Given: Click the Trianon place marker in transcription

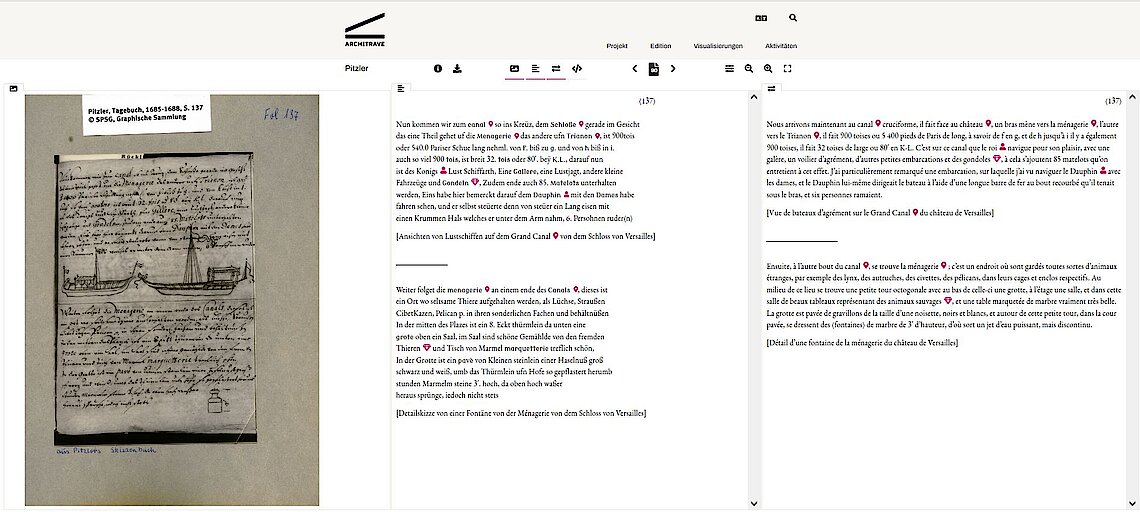Looking at the screenshot, I should 594,135.
